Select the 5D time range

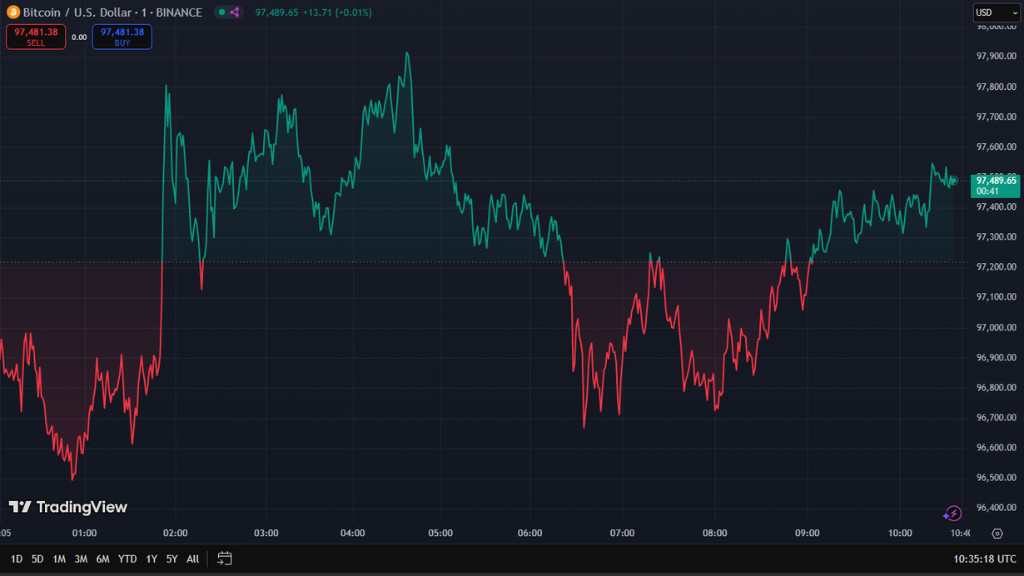click(37, 558)
